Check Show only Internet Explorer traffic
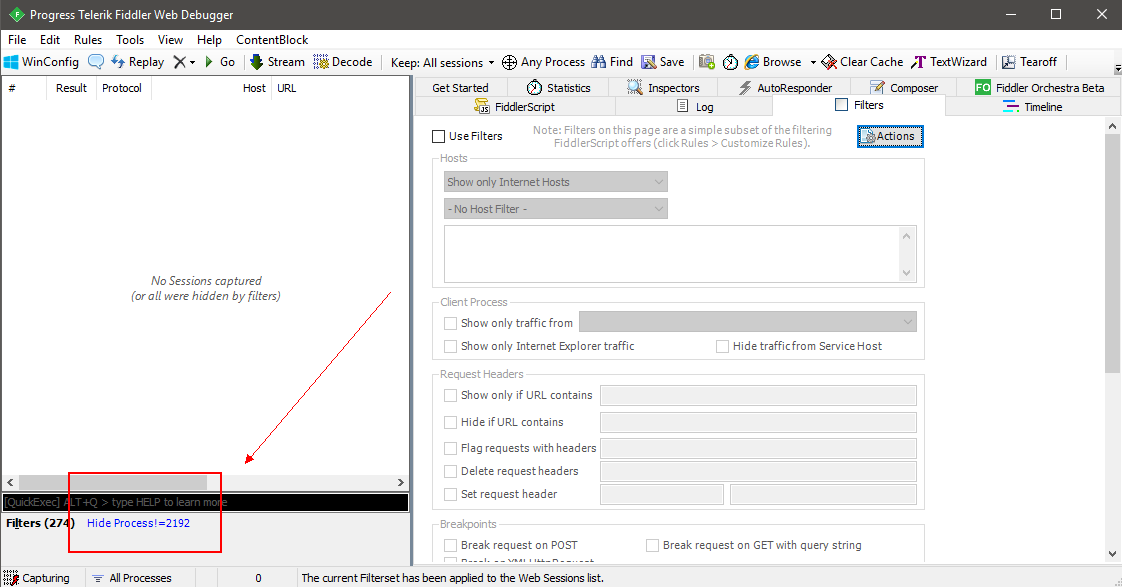This screenshot has height=587, width=1122. [450, 346]
